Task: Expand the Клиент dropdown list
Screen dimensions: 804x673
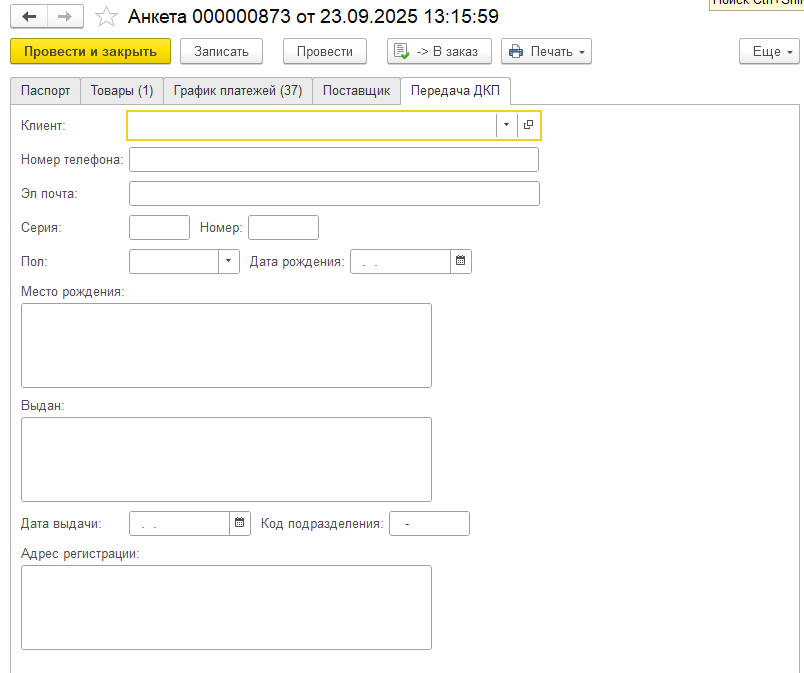Action: point(506,125)
